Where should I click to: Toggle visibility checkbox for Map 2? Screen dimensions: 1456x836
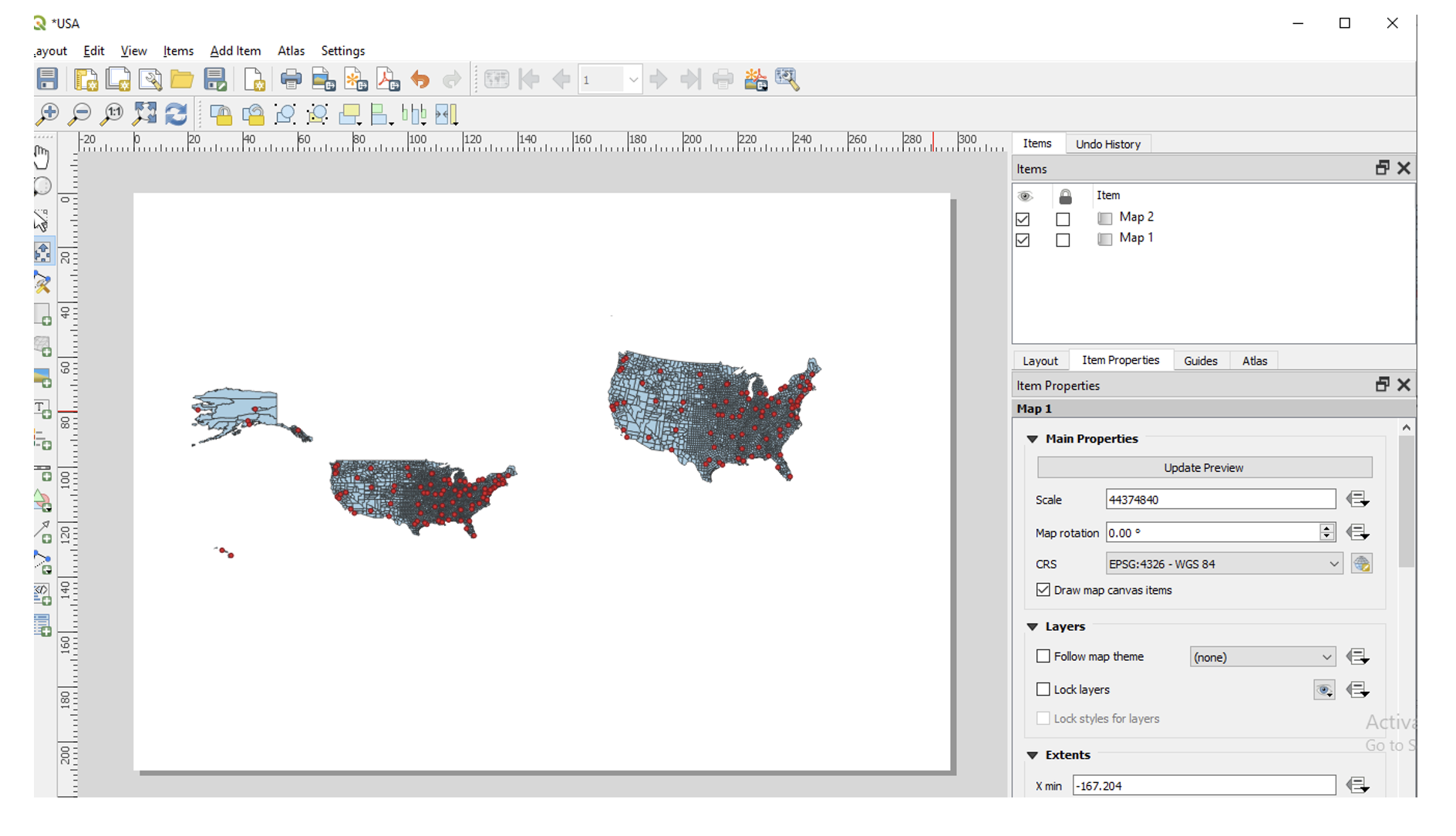(x=1023, y=219)
